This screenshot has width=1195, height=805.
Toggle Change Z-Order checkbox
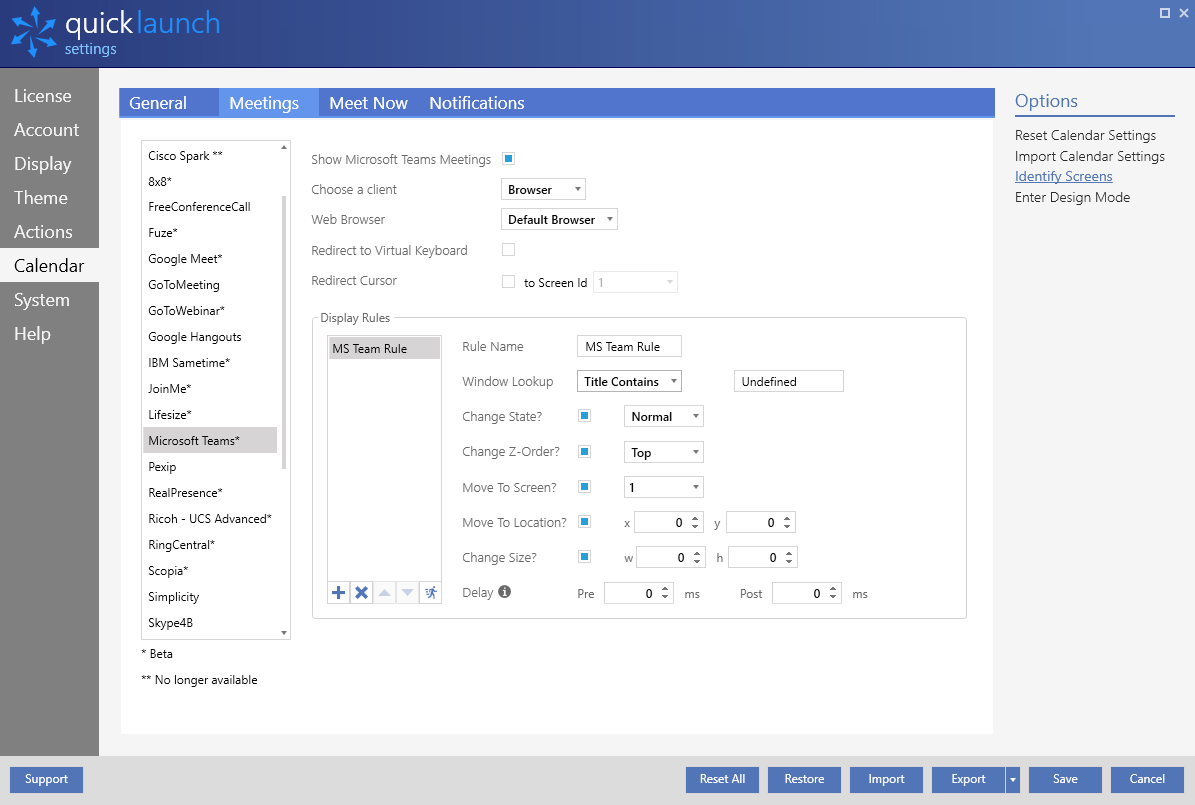(585, 451)
